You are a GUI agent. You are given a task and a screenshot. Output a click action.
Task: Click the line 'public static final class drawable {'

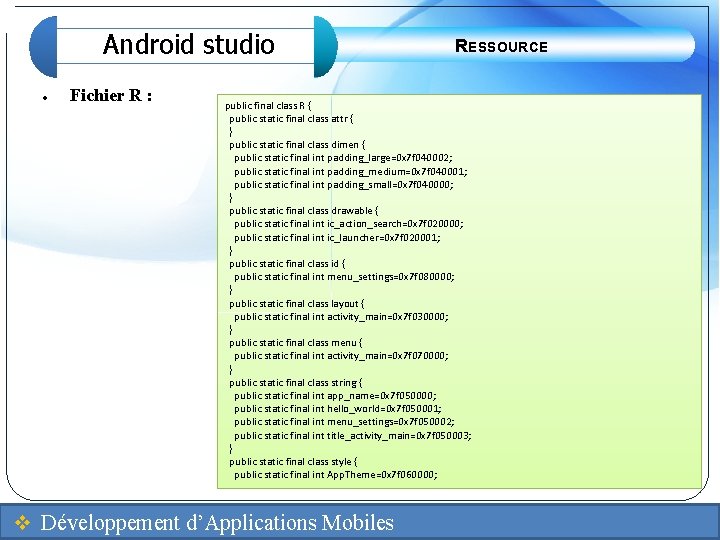[304, 211]
